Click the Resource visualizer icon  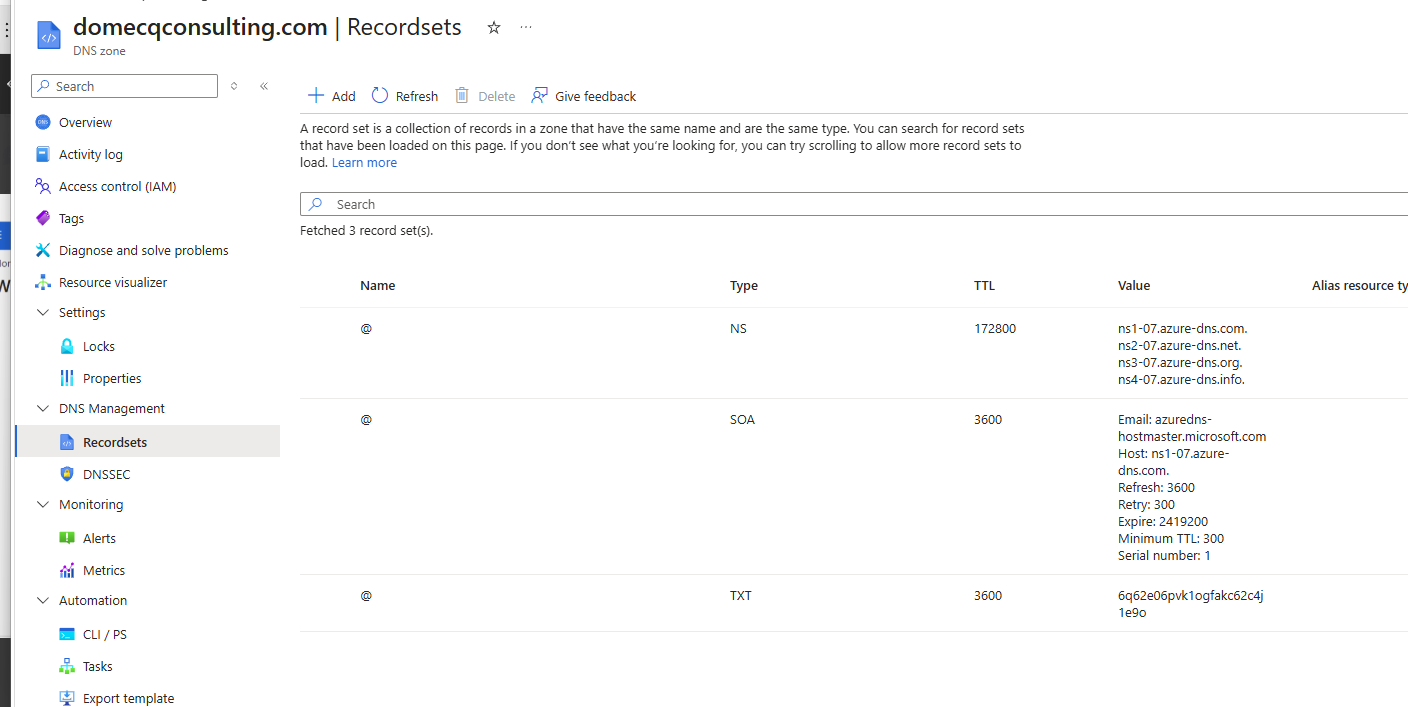click(x=42, y=282)
